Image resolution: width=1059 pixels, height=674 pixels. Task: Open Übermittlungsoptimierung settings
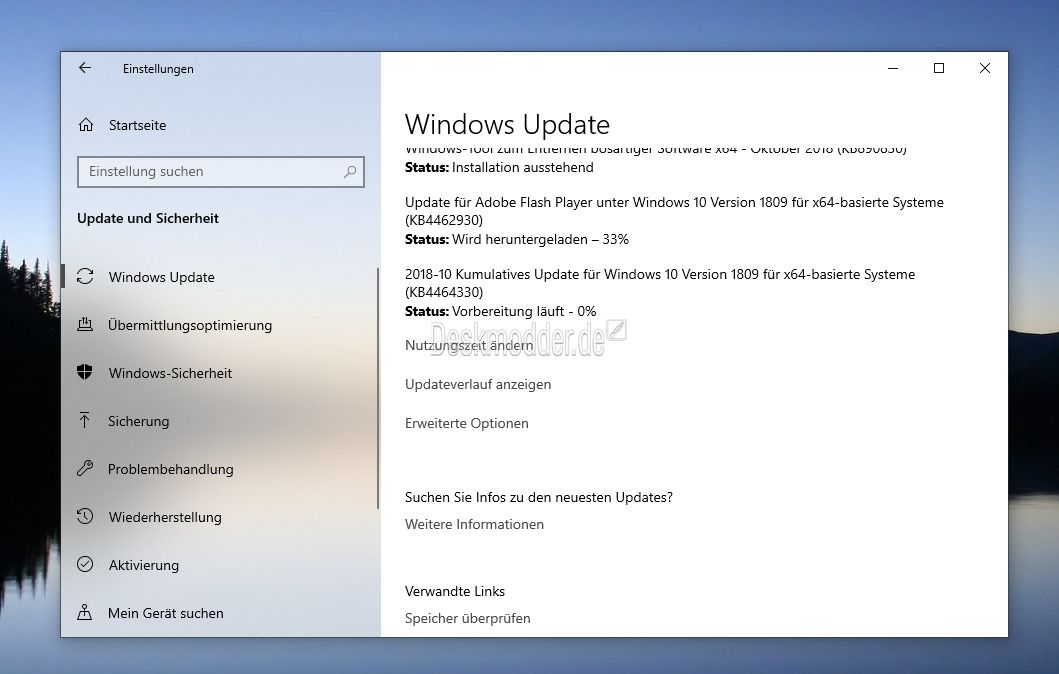pos(190,325)
